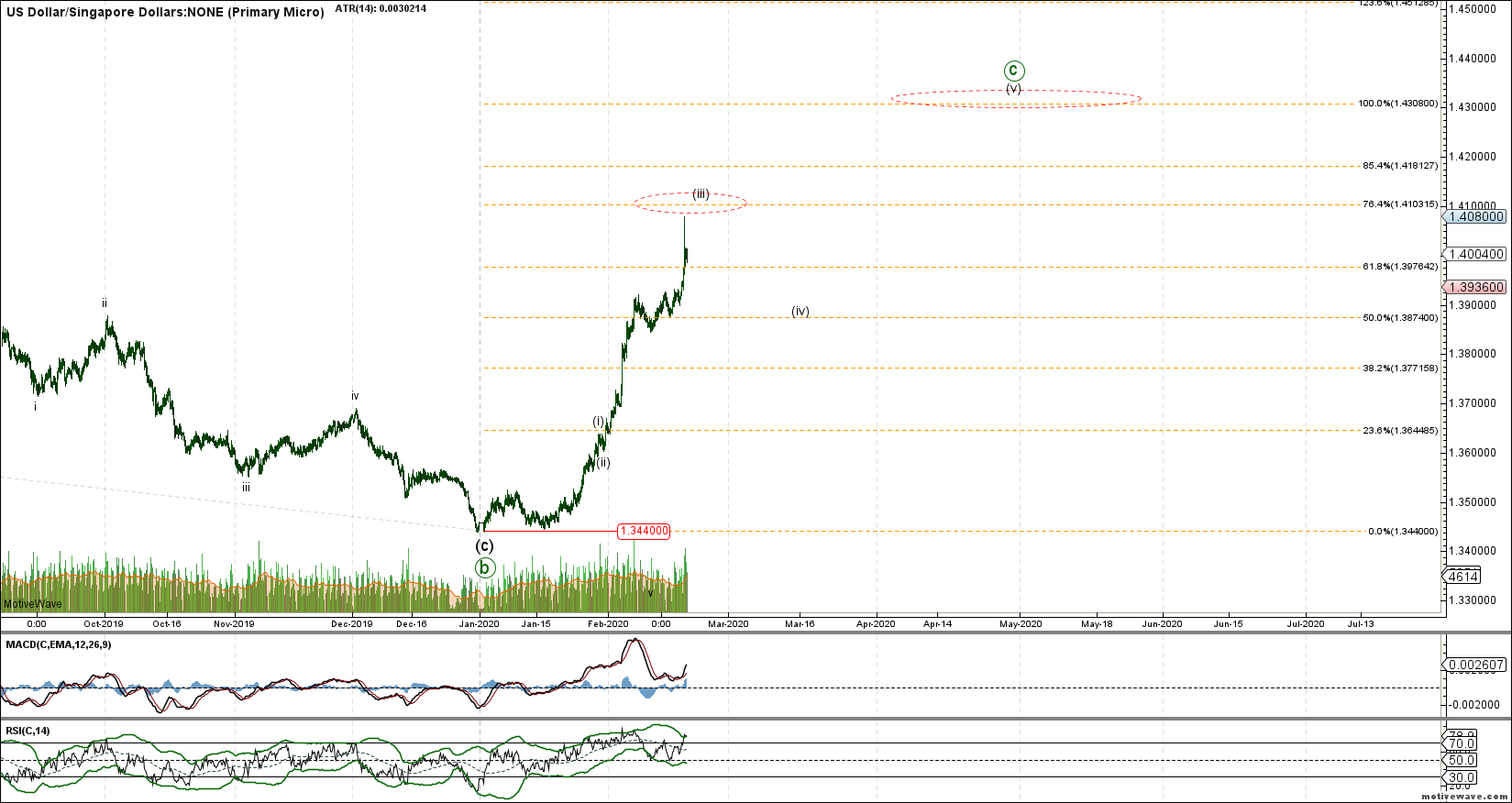Click the 4614 volume value tag
The width and height of the screenshot is (1512, 803).
coord(1462,577)
